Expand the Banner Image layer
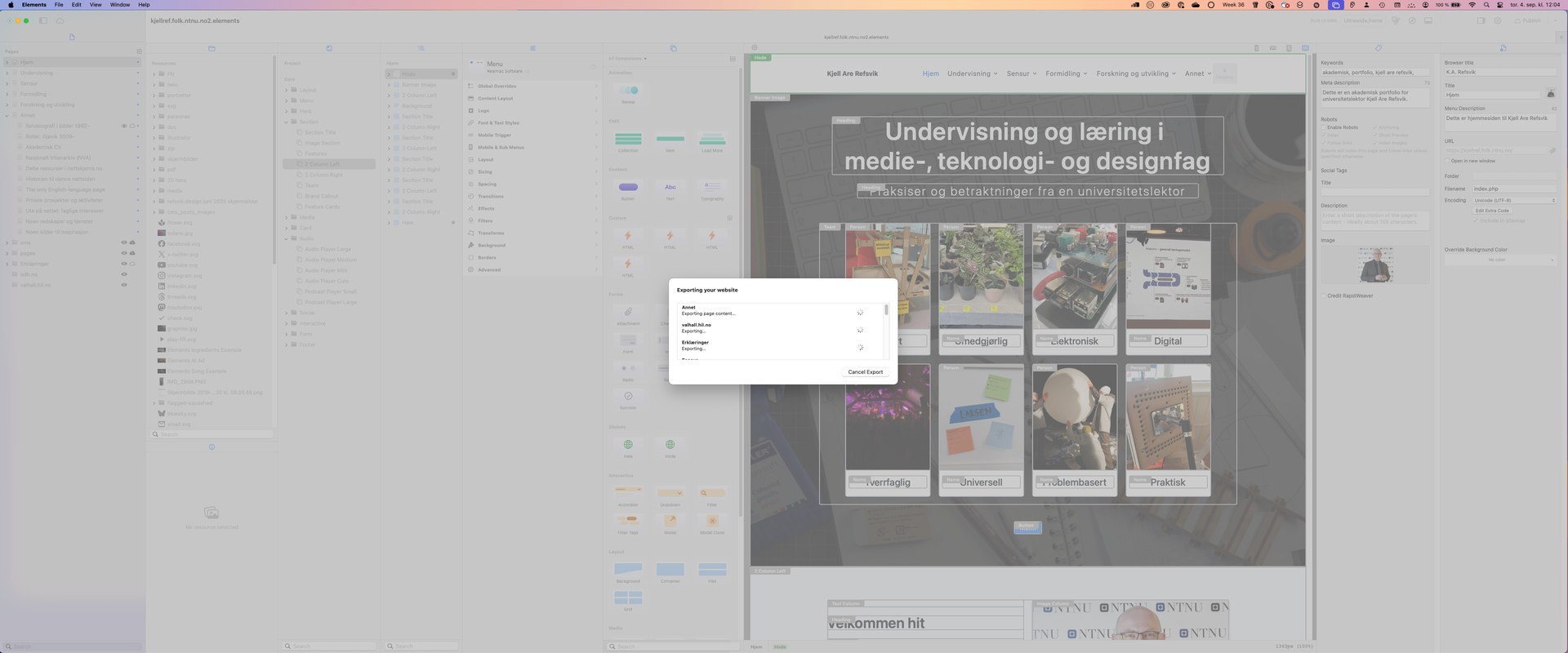1568x653 pixels. pyautogui.click(x=389, y=84)
